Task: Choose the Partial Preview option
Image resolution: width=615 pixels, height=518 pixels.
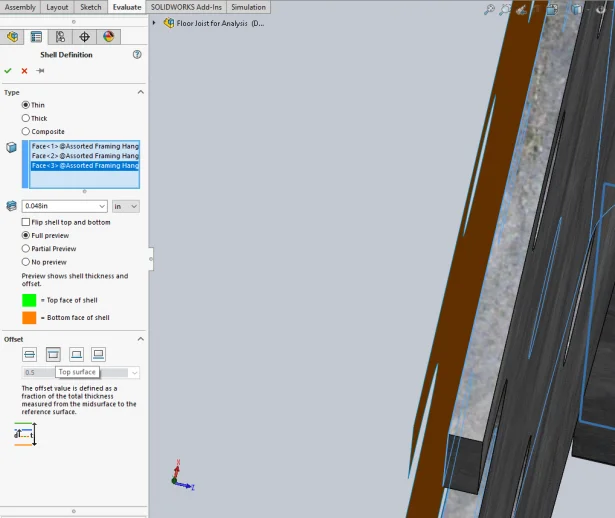Action: click(26, 249)
